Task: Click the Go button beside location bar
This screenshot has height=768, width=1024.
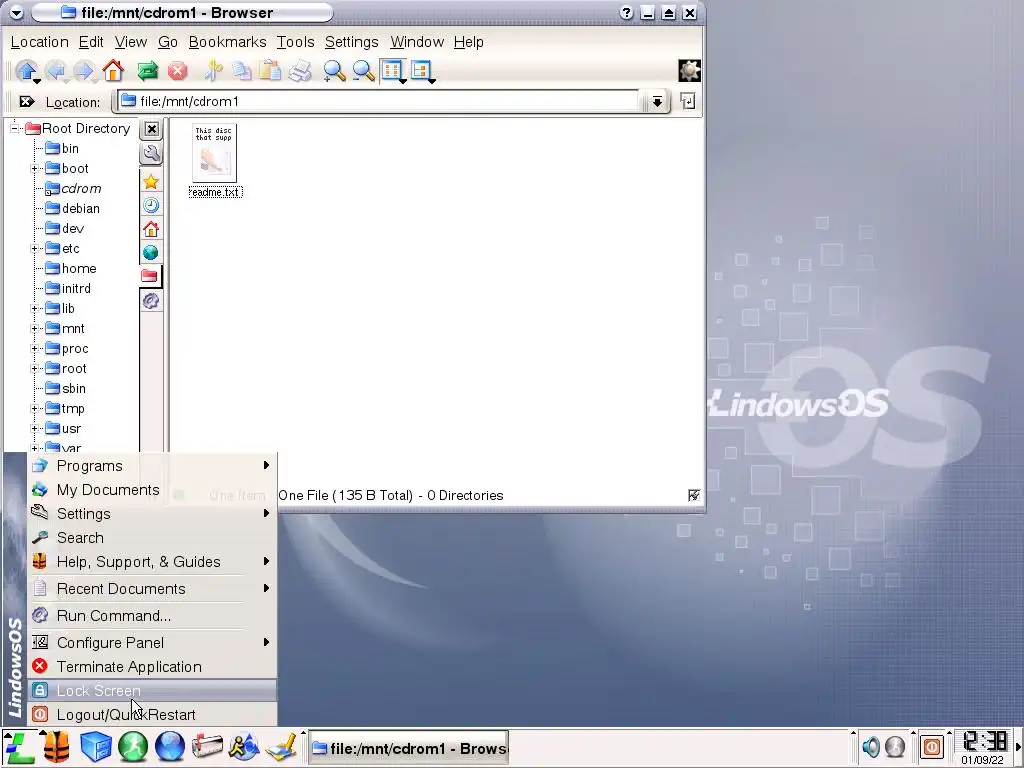Action: tap(688, 101)
